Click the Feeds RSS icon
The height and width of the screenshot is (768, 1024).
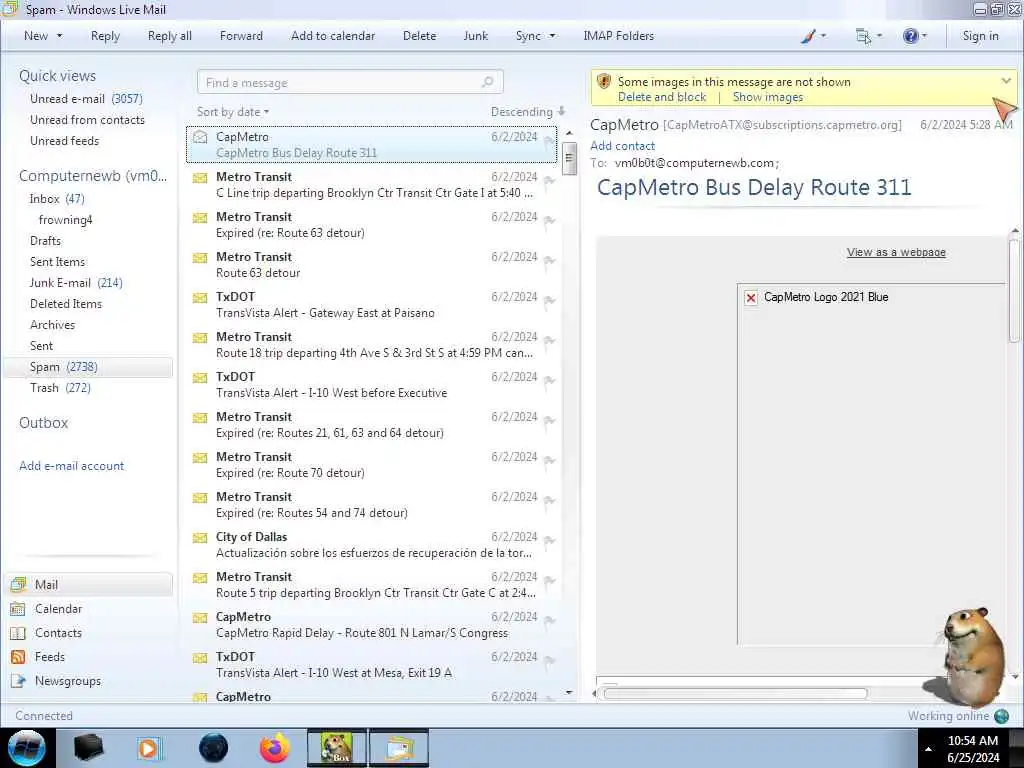point(18,657)
